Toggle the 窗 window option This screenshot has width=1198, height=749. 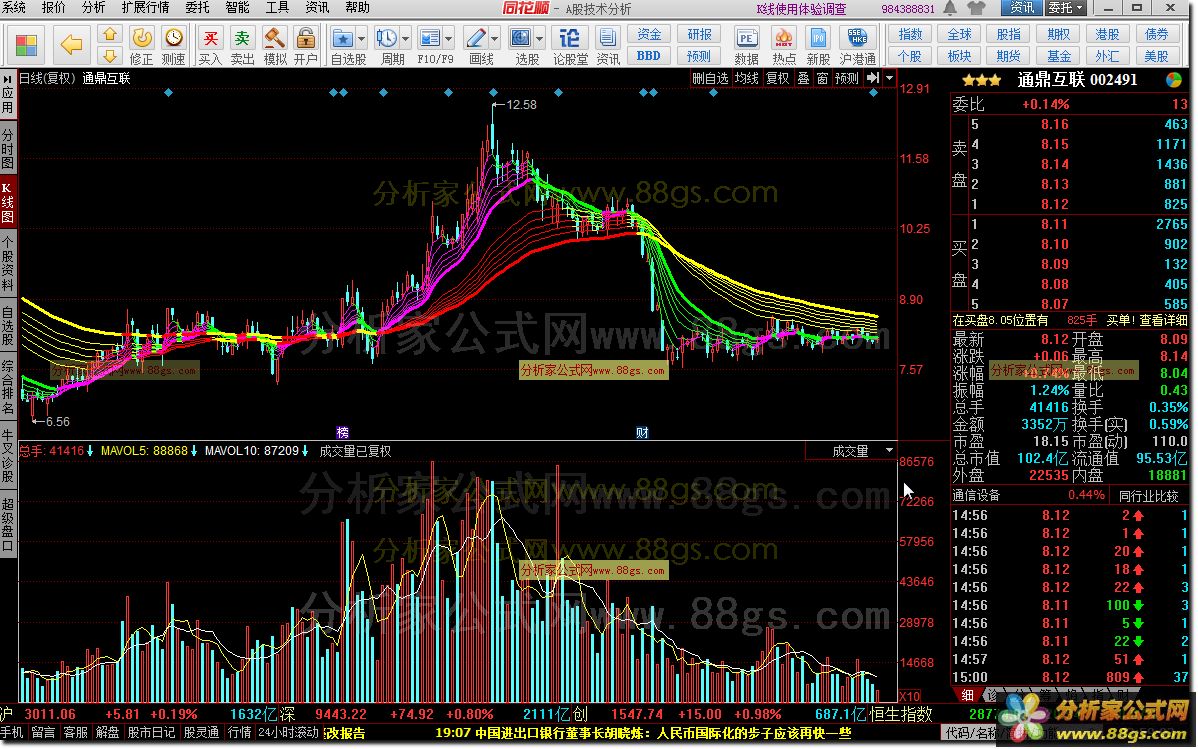pos(822,78)
